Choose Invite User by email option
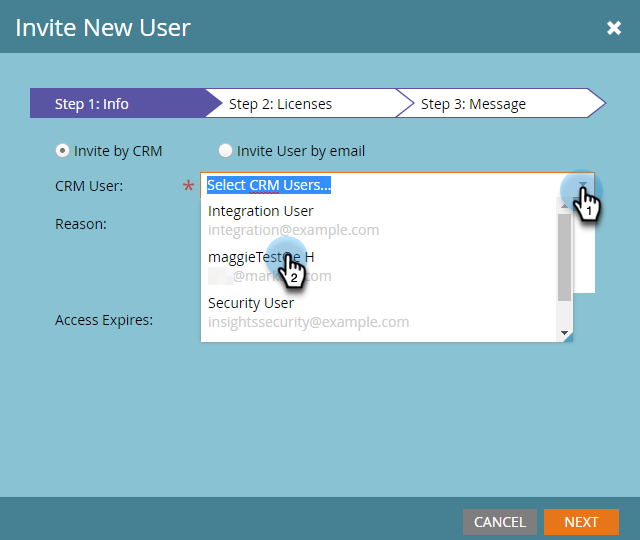This screenshot has height=540, width=640. [225, 151]
